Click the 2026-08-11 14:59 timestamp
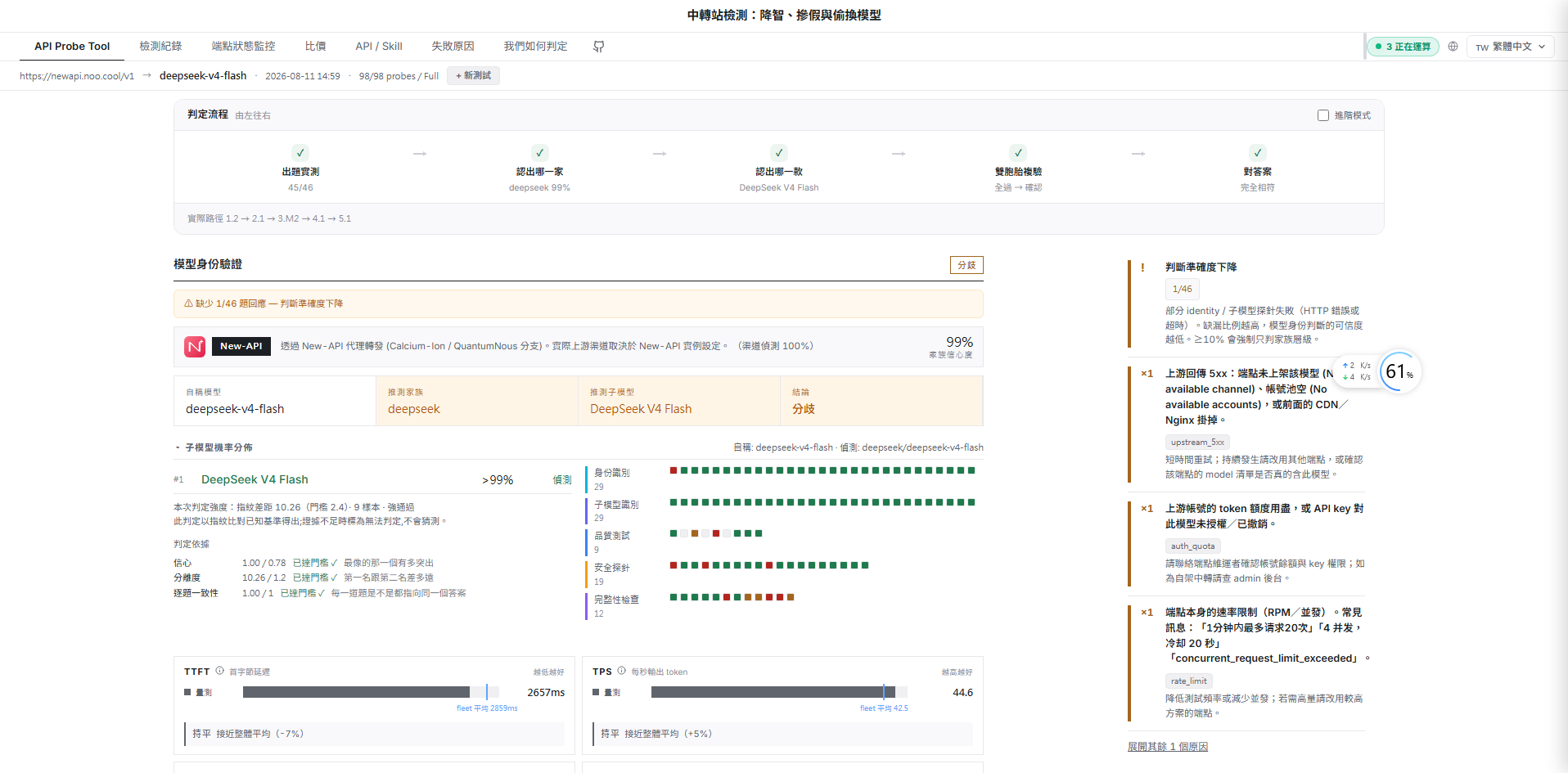This screenshot has width=1568, height=773. 303,76
